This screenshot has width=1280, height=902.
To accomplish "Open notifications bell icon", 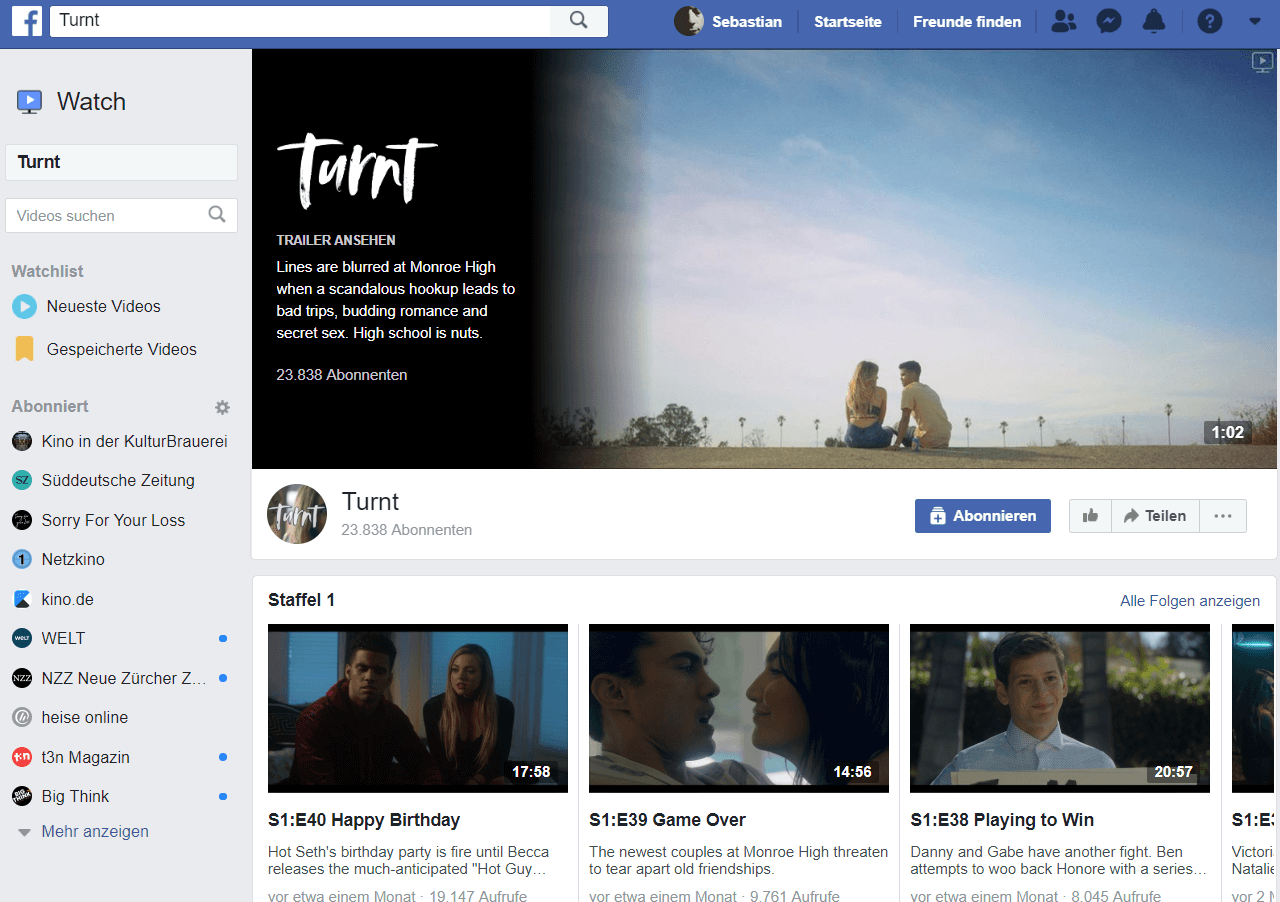I will tap(1154, 21).
